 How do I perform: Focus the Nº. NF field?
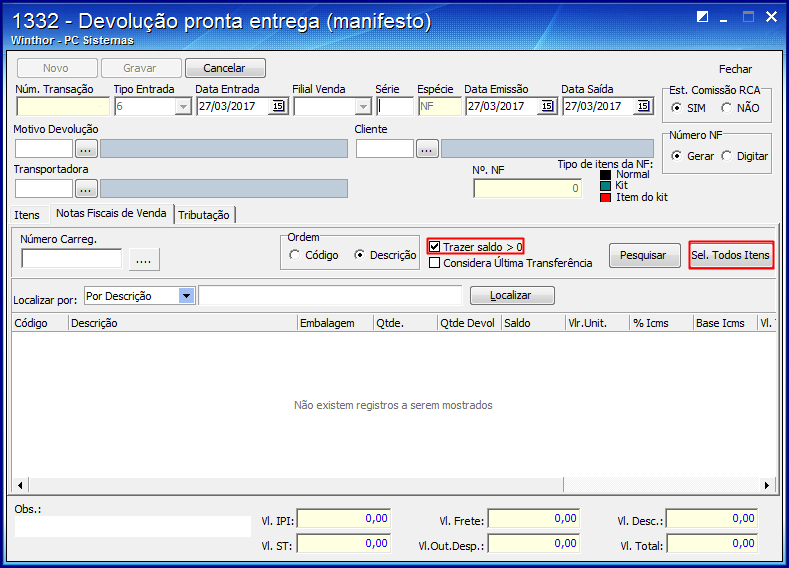coord(527,189)
